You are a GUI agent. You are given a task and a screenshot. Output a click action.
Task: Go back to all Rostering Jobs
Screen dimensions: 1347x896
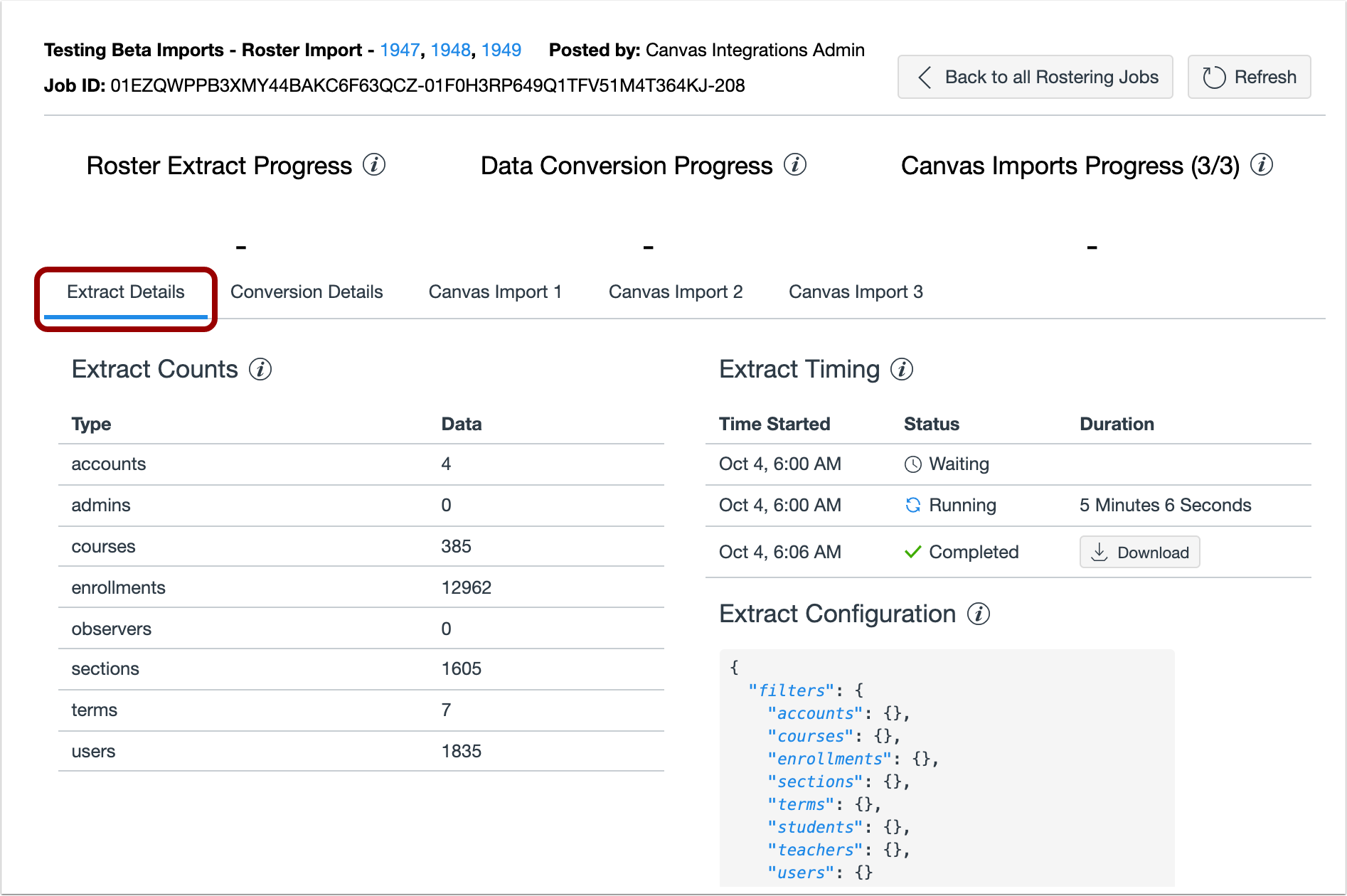(1035, 77)
